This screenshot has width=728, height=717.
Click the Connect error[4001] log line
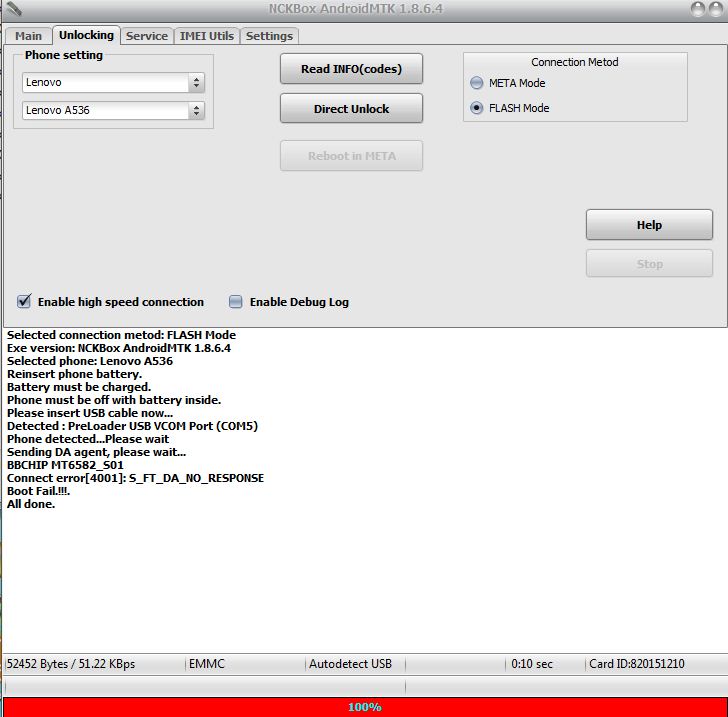(x=135, y=478)
